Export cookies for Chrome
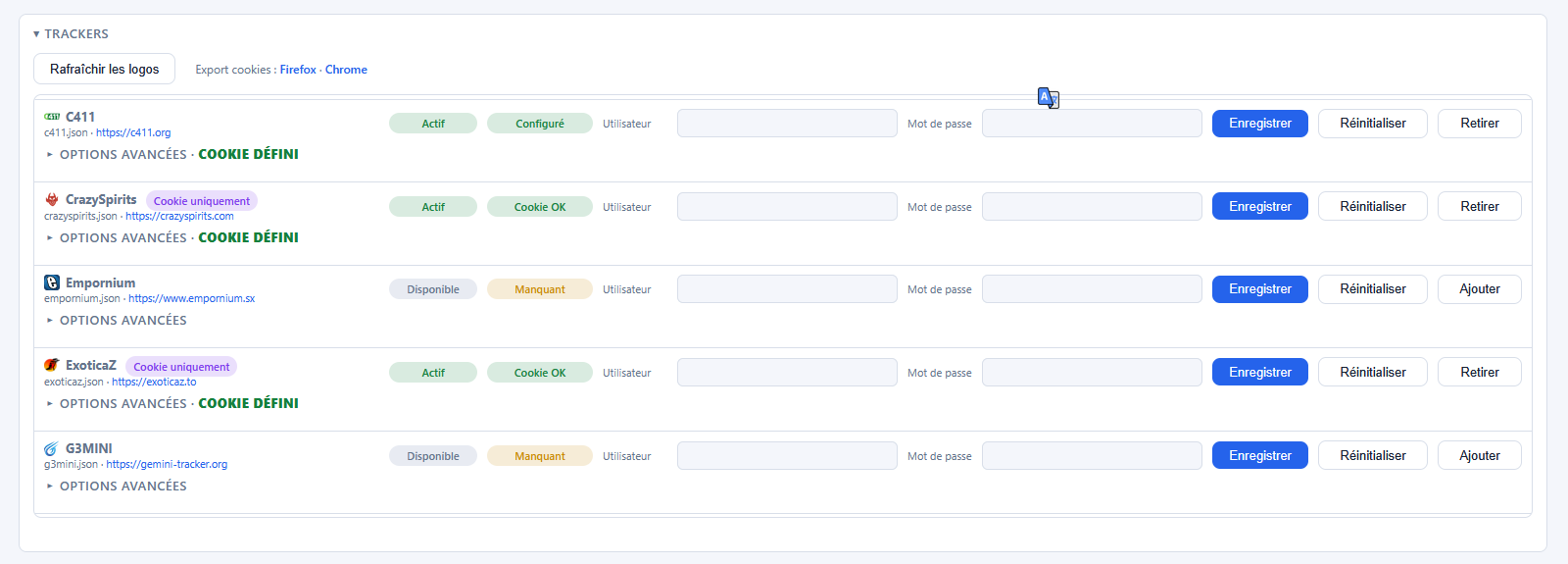The height and width of the screenshot is (564, 1568). 346,70
